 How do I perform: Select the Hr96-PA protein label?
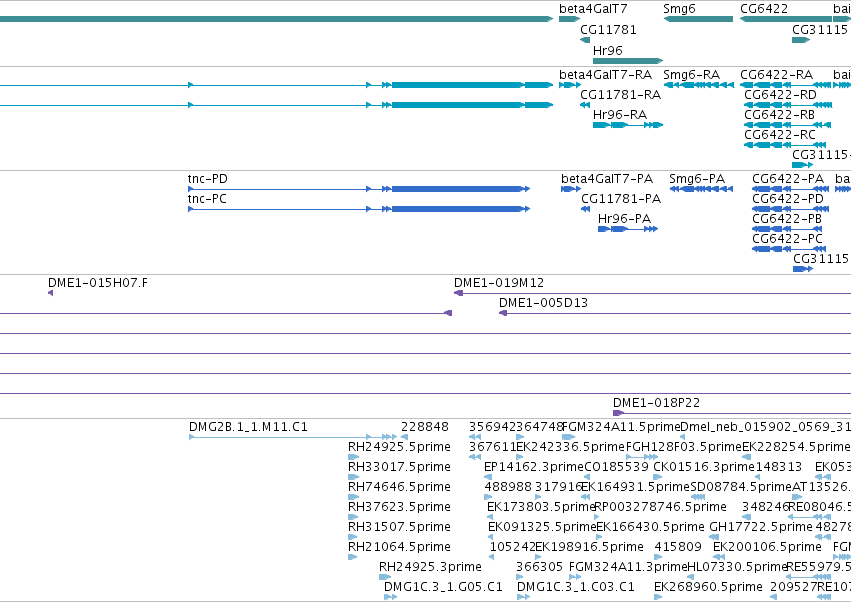[x=624, y=219]
